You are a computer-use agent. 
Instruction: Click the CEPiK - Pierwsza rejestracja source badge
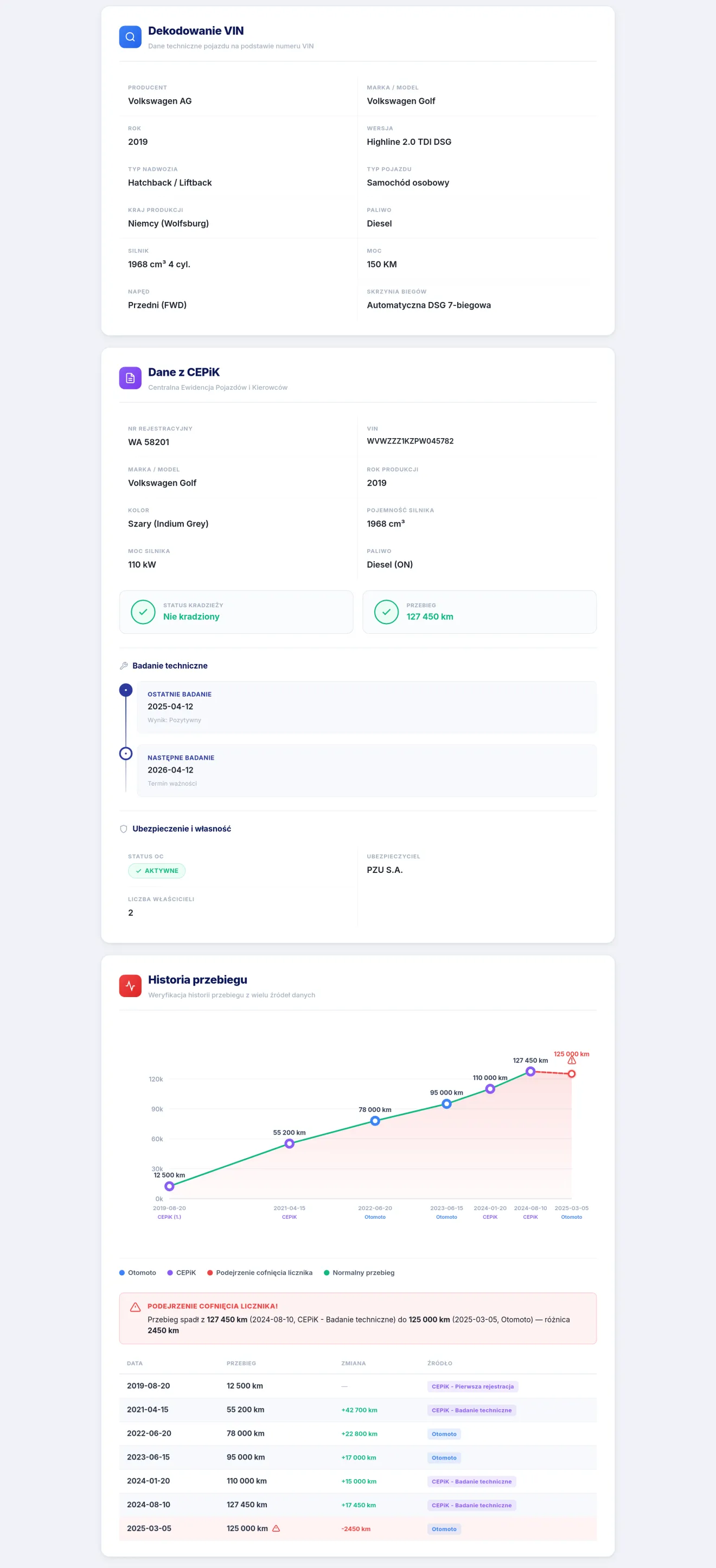click(x=472, y=1386)
